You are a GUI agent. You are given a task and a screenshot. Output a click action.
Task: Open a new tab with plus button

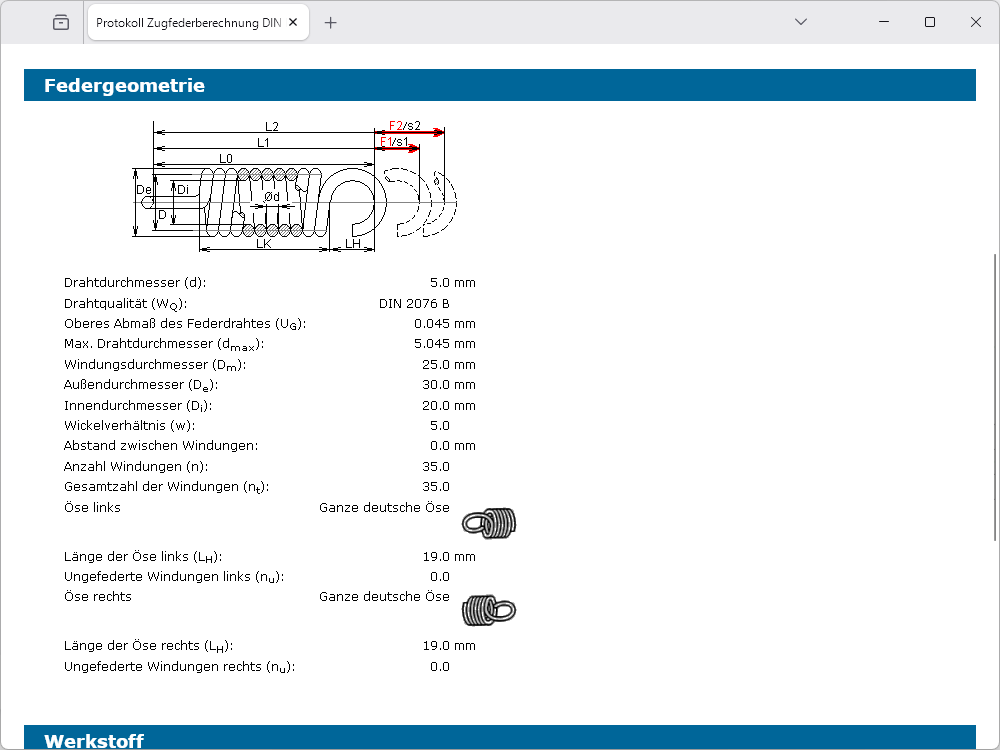pyautogui.click(x=331, y=22)
